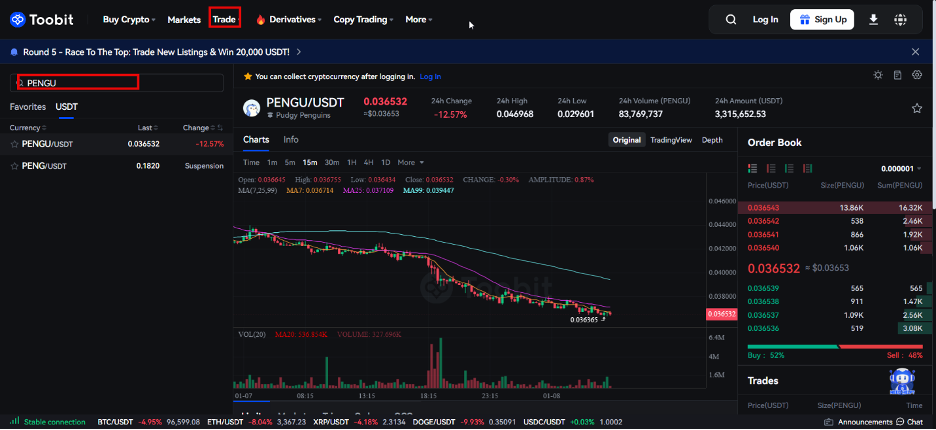
Task: Open Announcements in bottom bar
Action: pos(857,422)
